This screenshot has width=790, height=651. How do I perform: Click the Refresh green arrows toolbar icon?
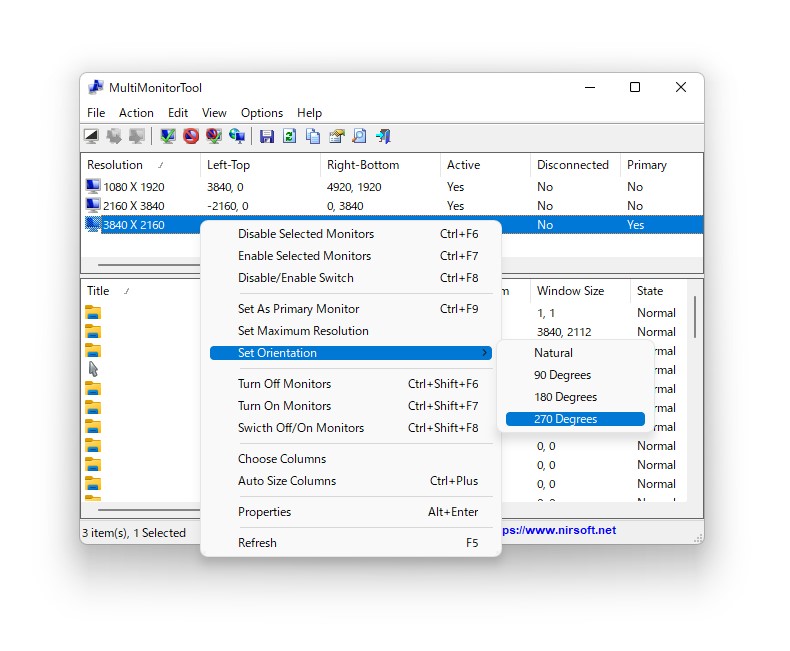coord(290,136)
